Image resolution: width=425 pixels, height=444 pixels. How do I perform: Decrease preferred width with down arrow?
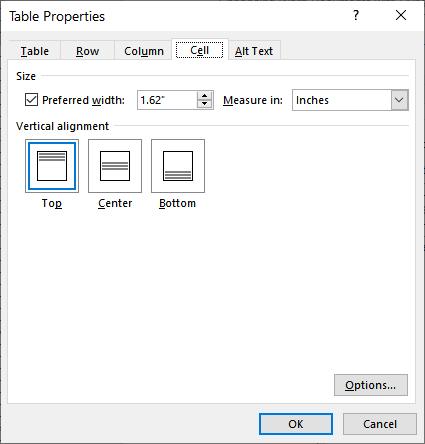tap(204, 104)
